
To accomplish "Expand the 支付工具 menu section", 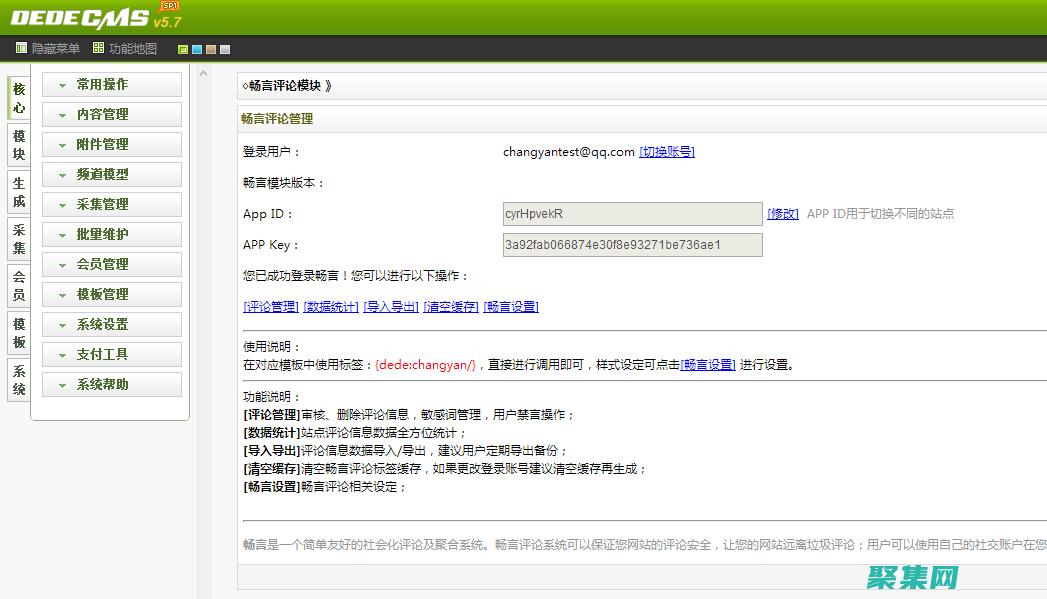I will pos(111,354).
